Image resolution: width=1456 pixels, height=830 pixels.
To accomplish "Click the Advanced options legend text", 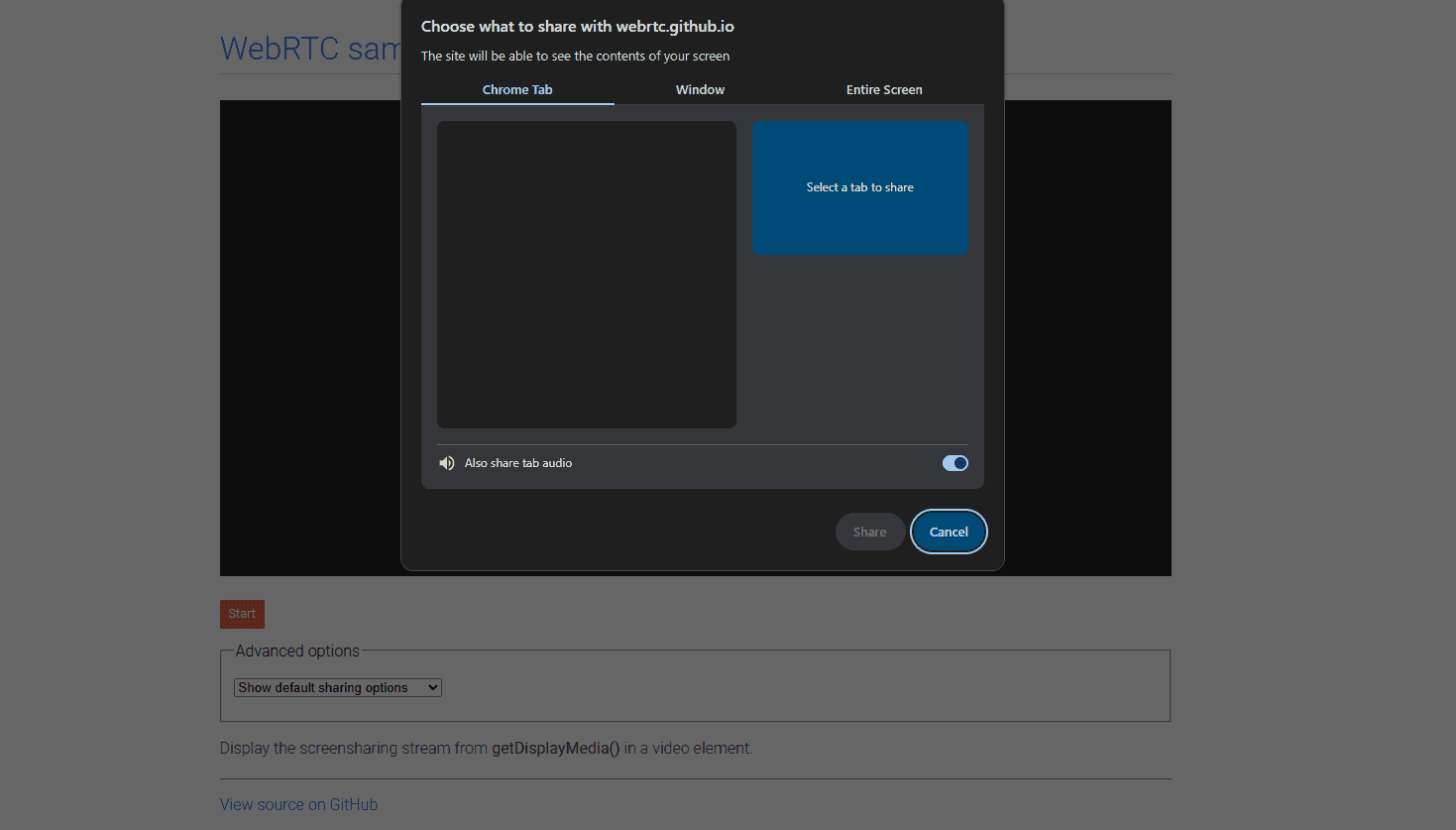I will pyautogui.click(x=297, y=651).
